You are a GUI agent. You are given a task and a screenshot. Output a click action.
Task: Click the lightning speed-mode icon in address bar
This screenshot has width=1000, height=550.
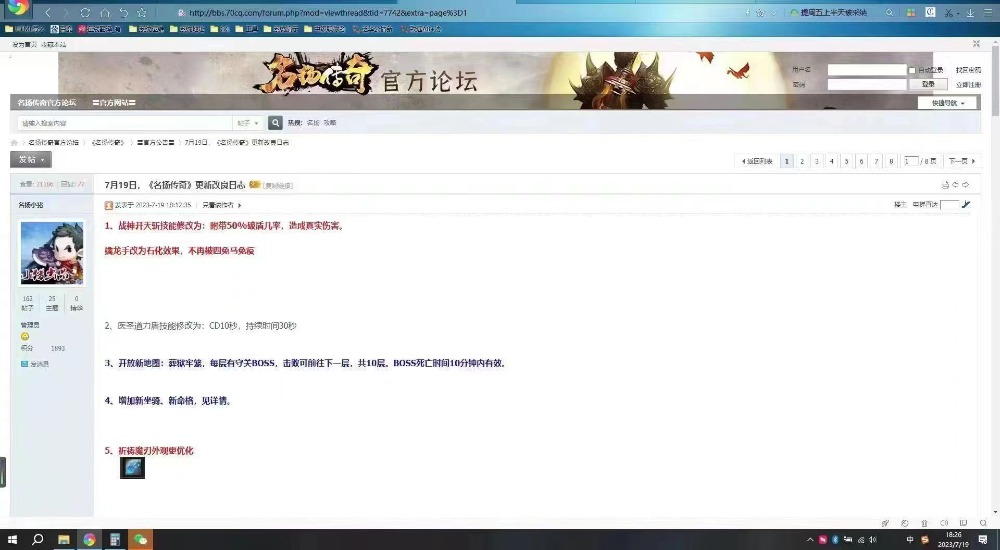click(747, 13)
